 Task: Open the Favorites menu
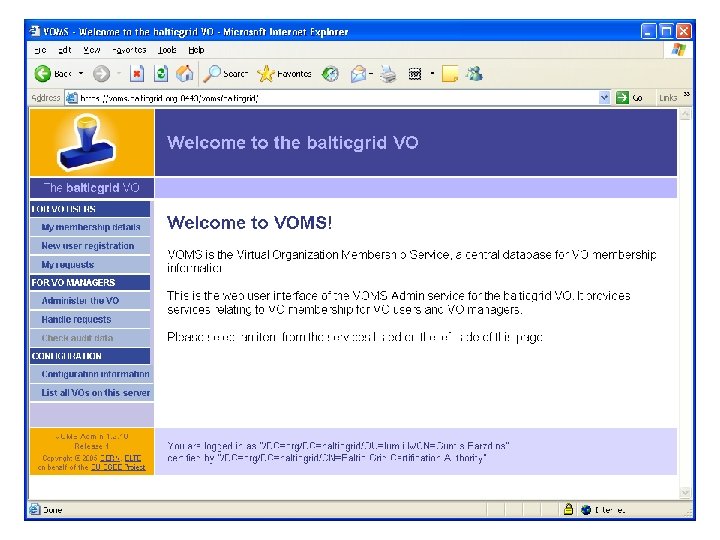(129, 50)
